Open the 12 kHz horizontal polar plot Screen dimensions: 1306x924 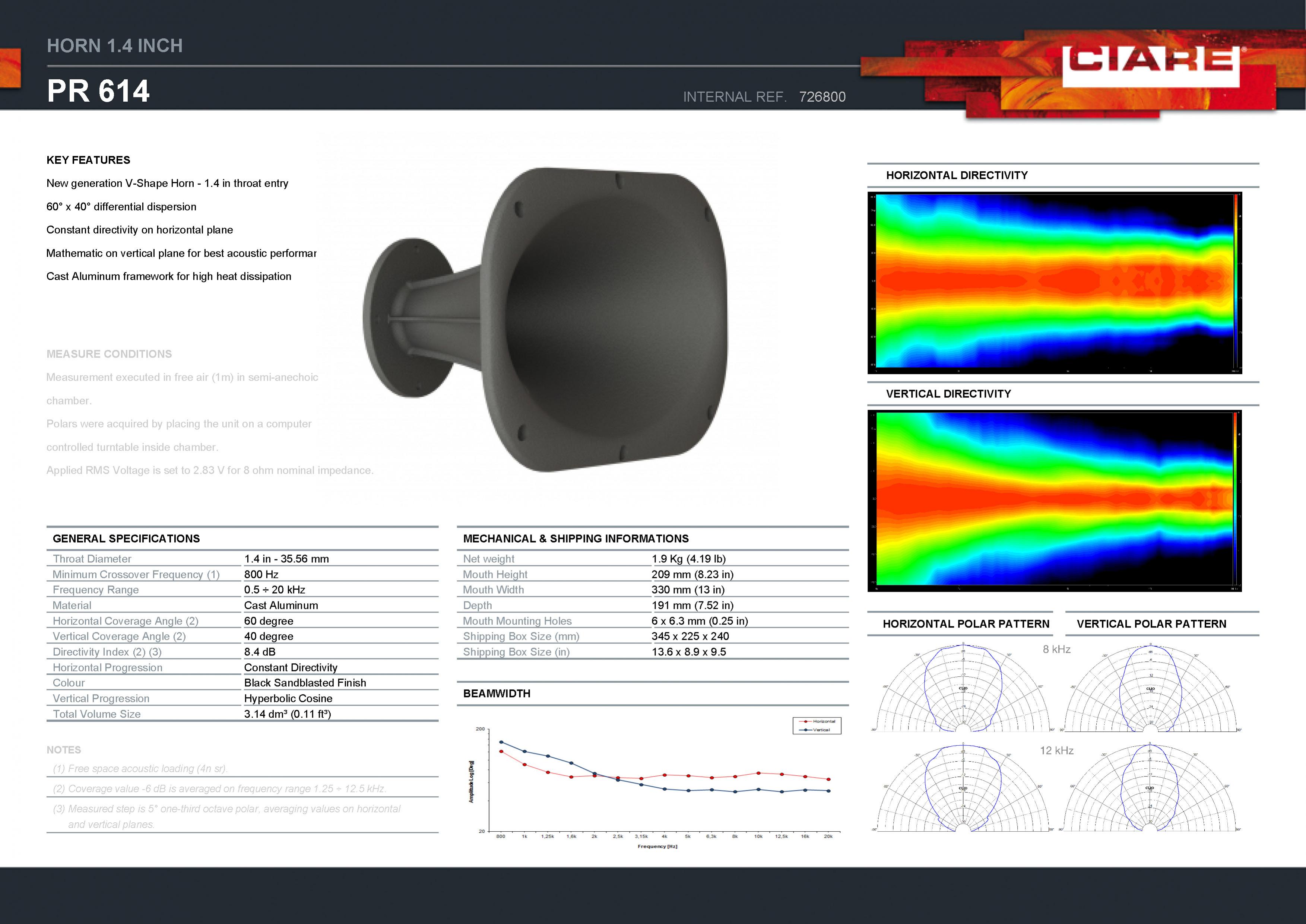(x=963, y=787)
